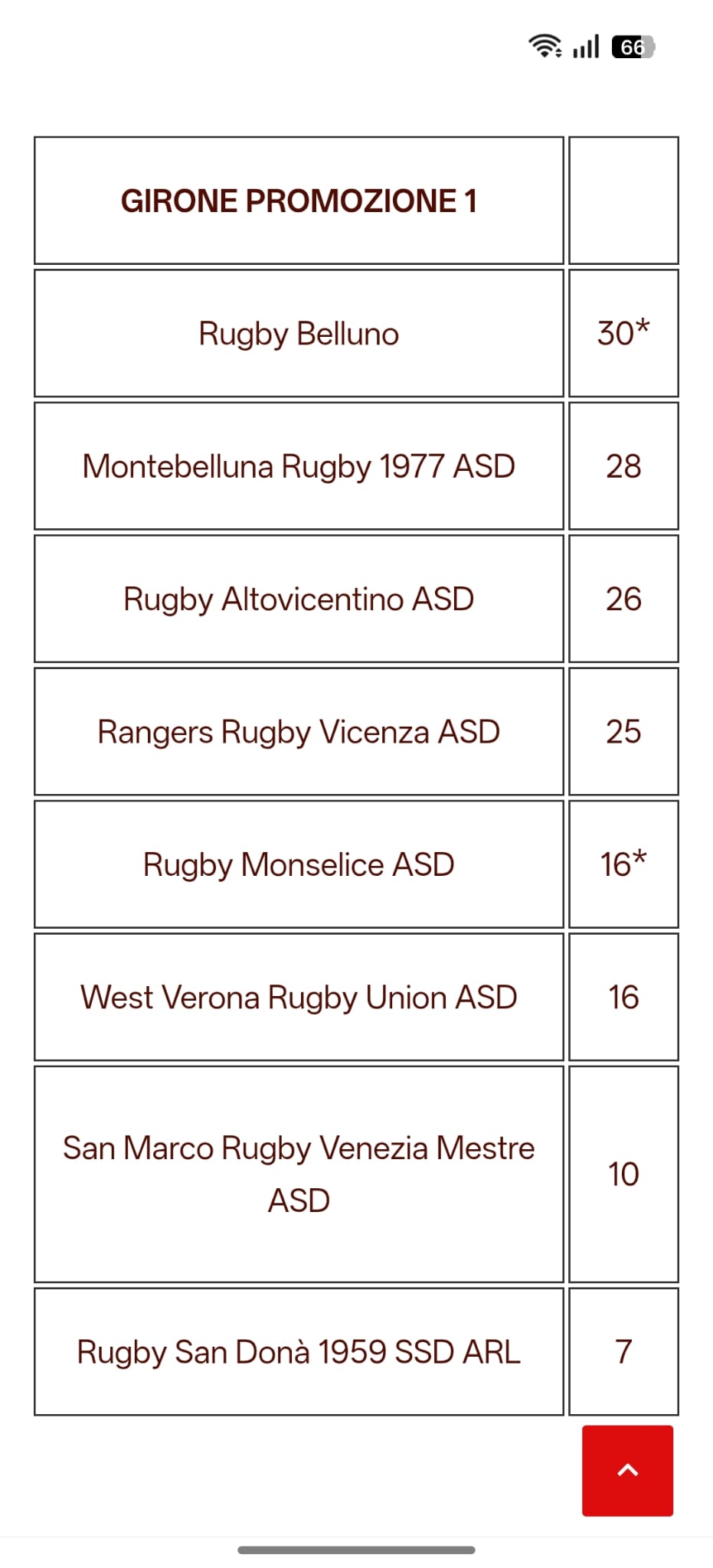Tap the battery level indicator
713x1568 pixels.
tap(633, 47)
